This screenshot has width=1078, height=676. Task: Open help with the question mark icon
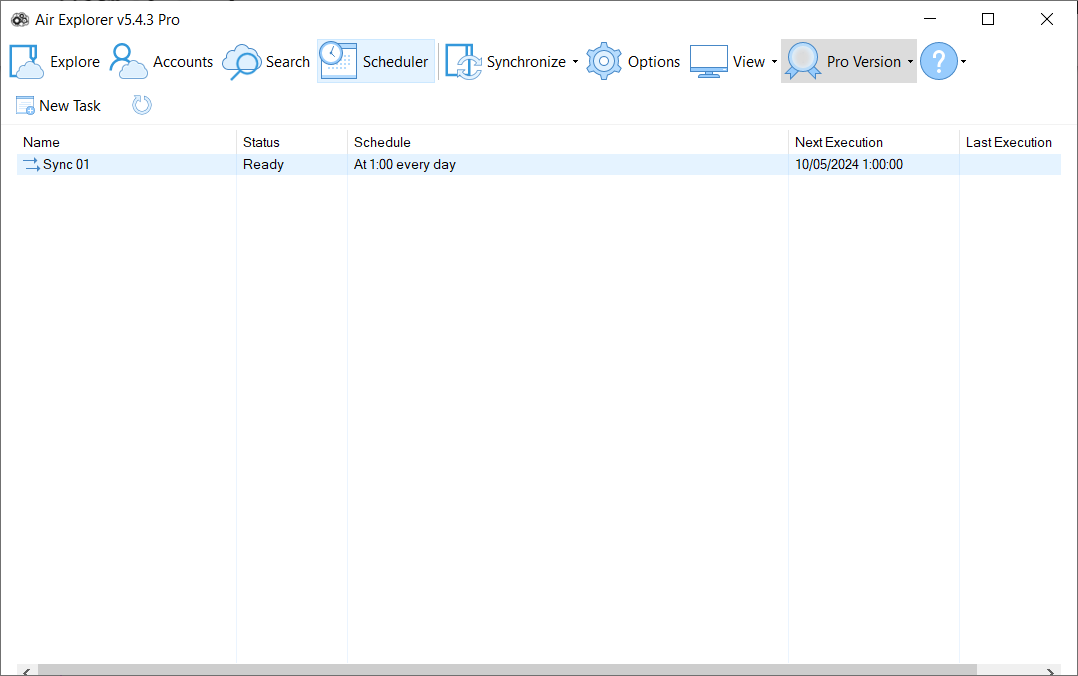click(x=938, y=61)
